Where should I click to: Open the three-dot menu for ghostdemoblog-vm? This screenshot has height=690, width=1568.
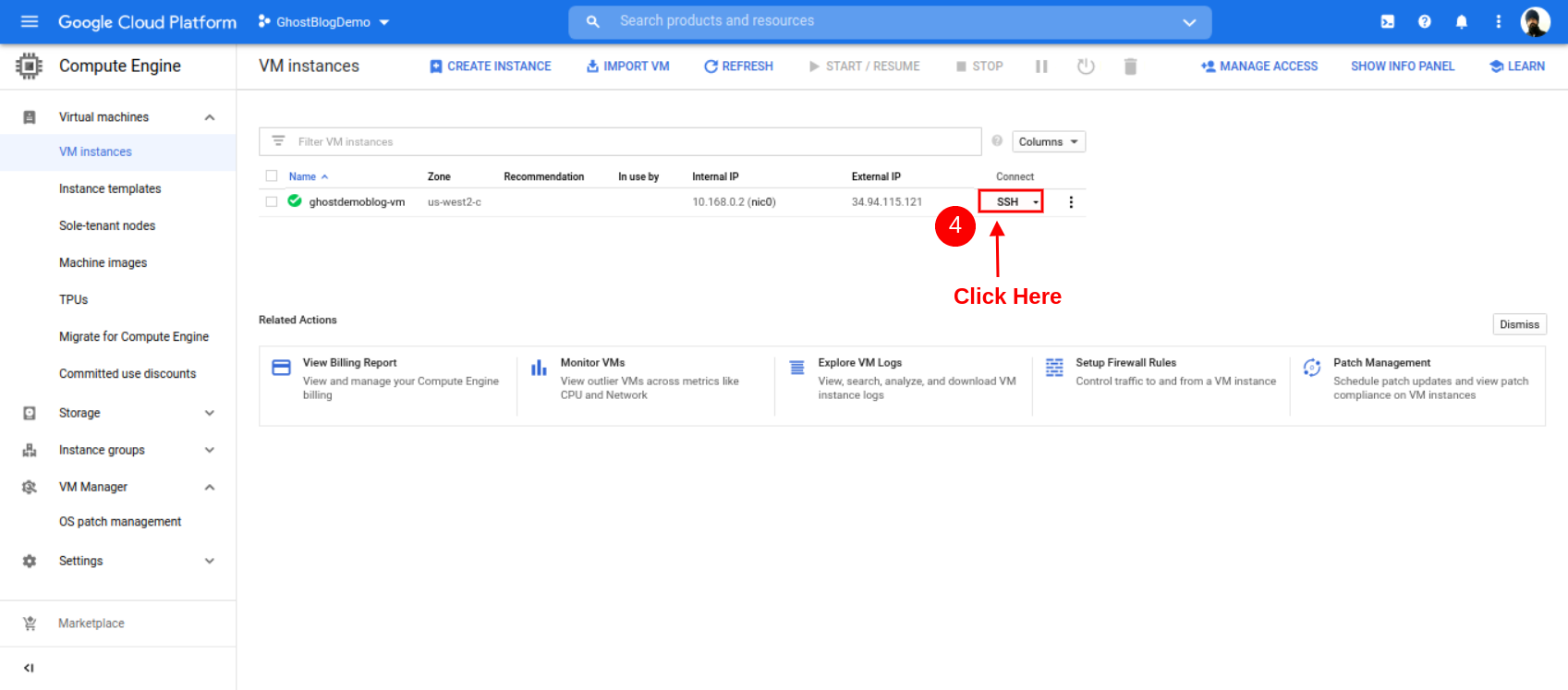(x=1071, y=202)
